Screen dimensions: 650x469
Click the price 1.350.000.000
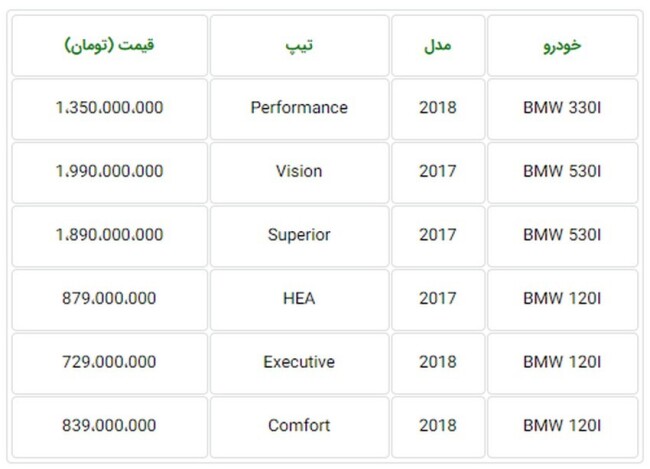[109, 109]
